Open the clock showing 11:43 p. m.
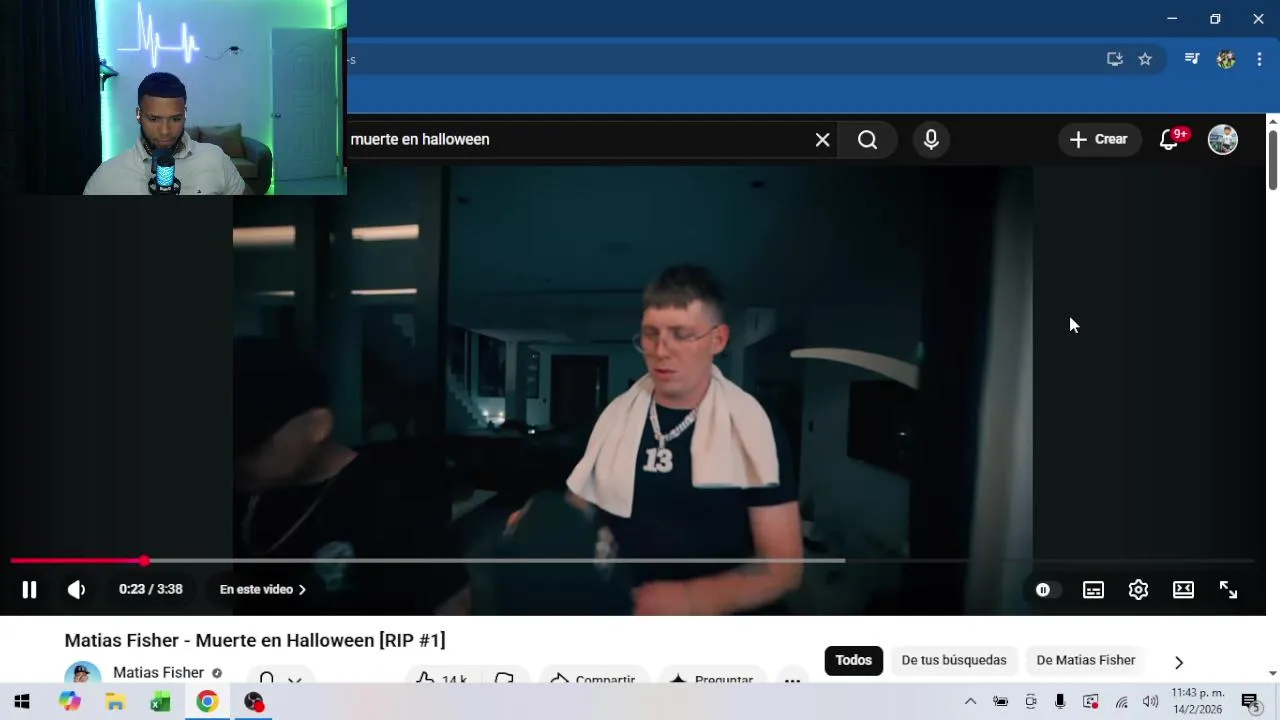 click(1198, 701)
